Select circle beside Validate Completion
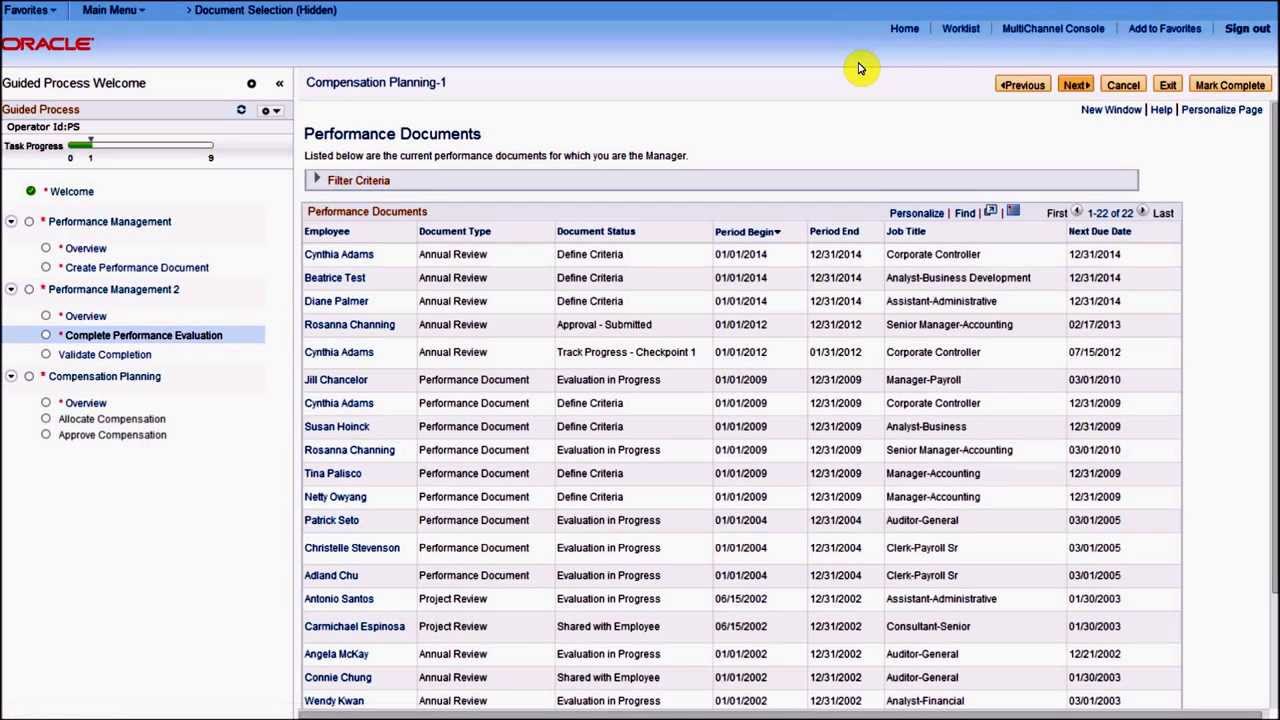 point(46,354)
